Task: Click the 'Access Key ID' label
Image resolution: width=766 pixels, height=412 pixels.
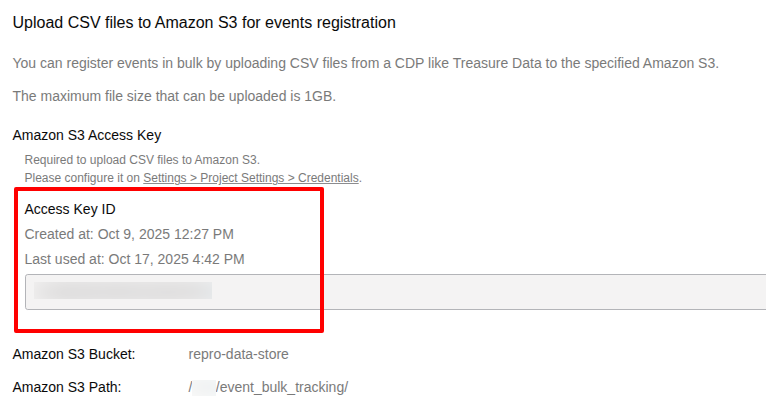Action: [71, 209]
